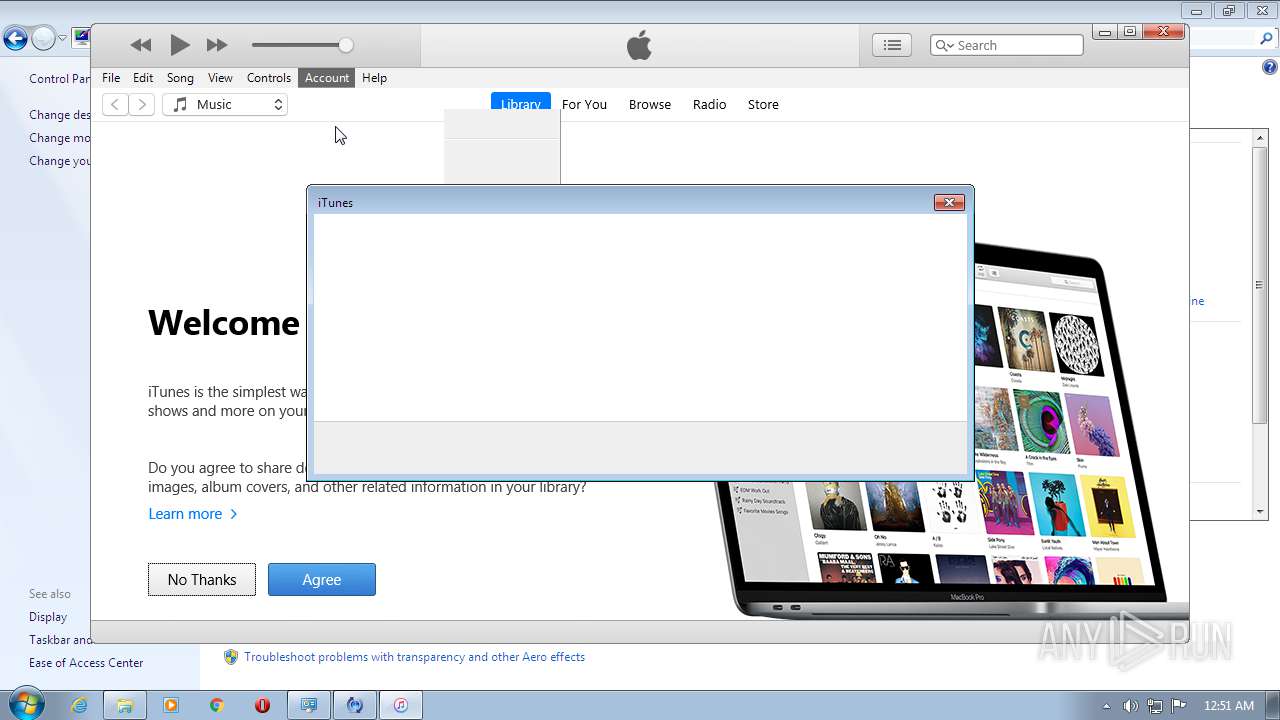Viewport: 1280px width, 720px height.
Task: Open the Controls menu
Action: [x=269, y=78]
